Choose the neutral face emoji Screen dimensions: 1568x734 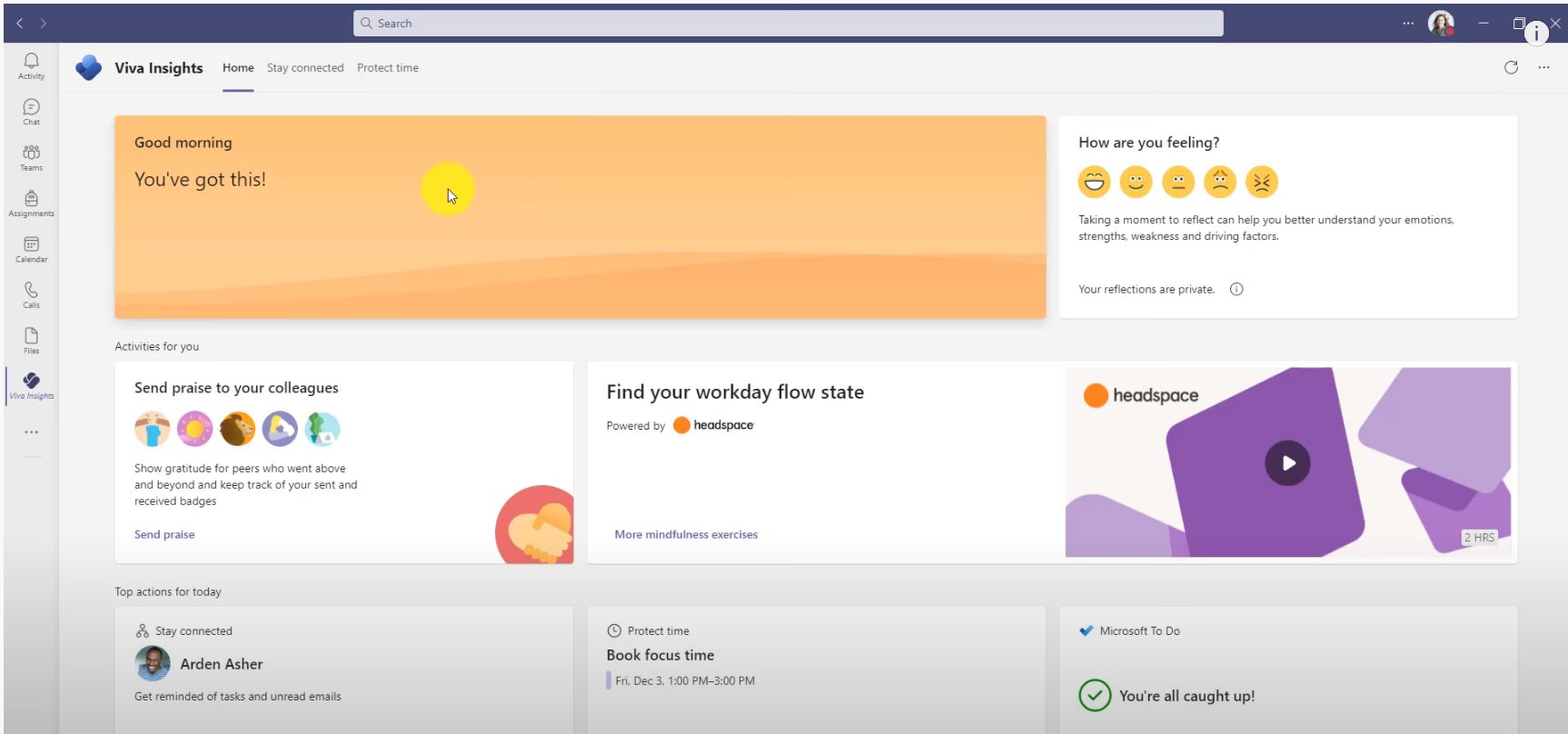pos(1177,182)
